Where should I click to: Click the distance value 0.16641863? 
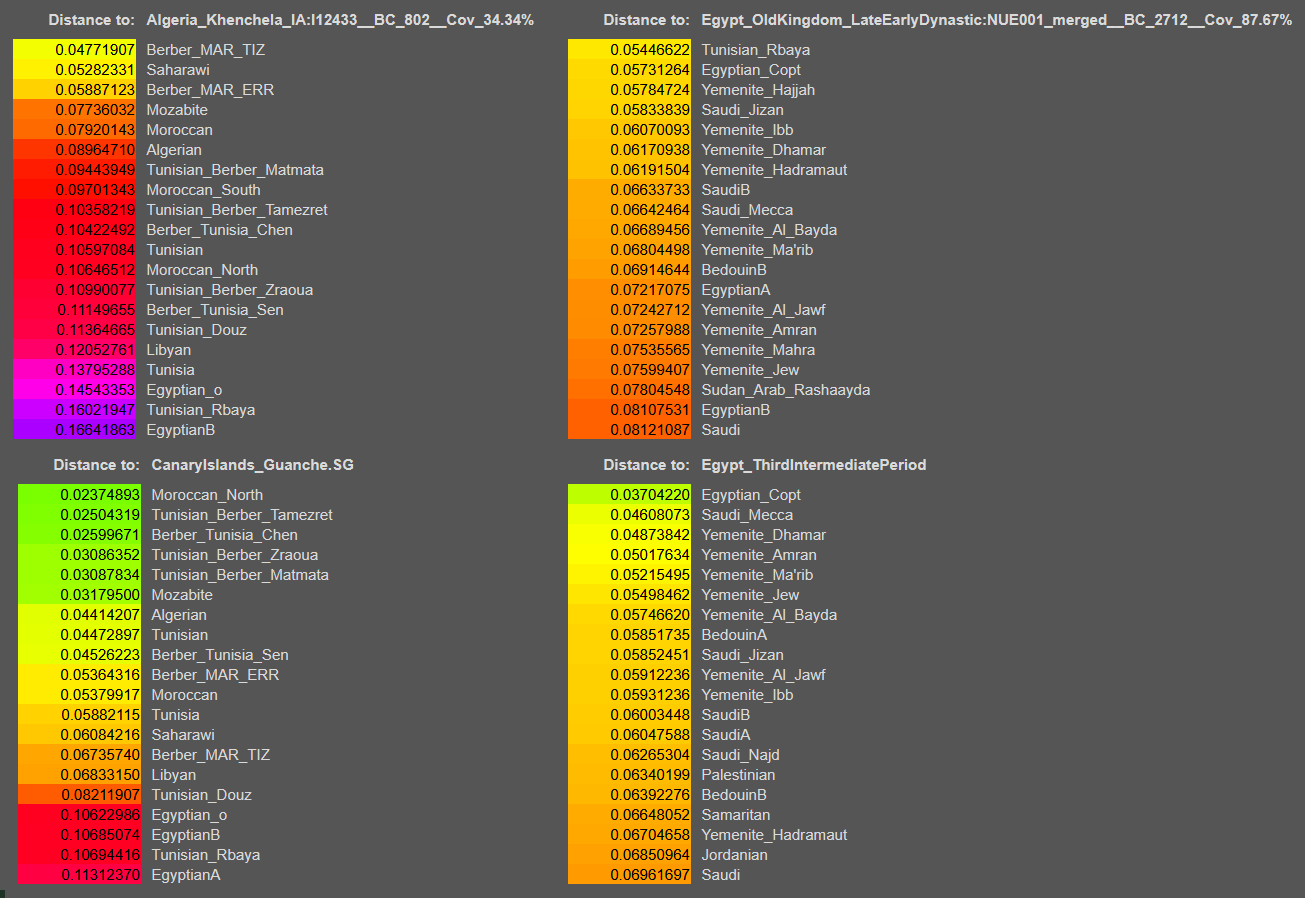pyautogui.click(x=75, y=430)
